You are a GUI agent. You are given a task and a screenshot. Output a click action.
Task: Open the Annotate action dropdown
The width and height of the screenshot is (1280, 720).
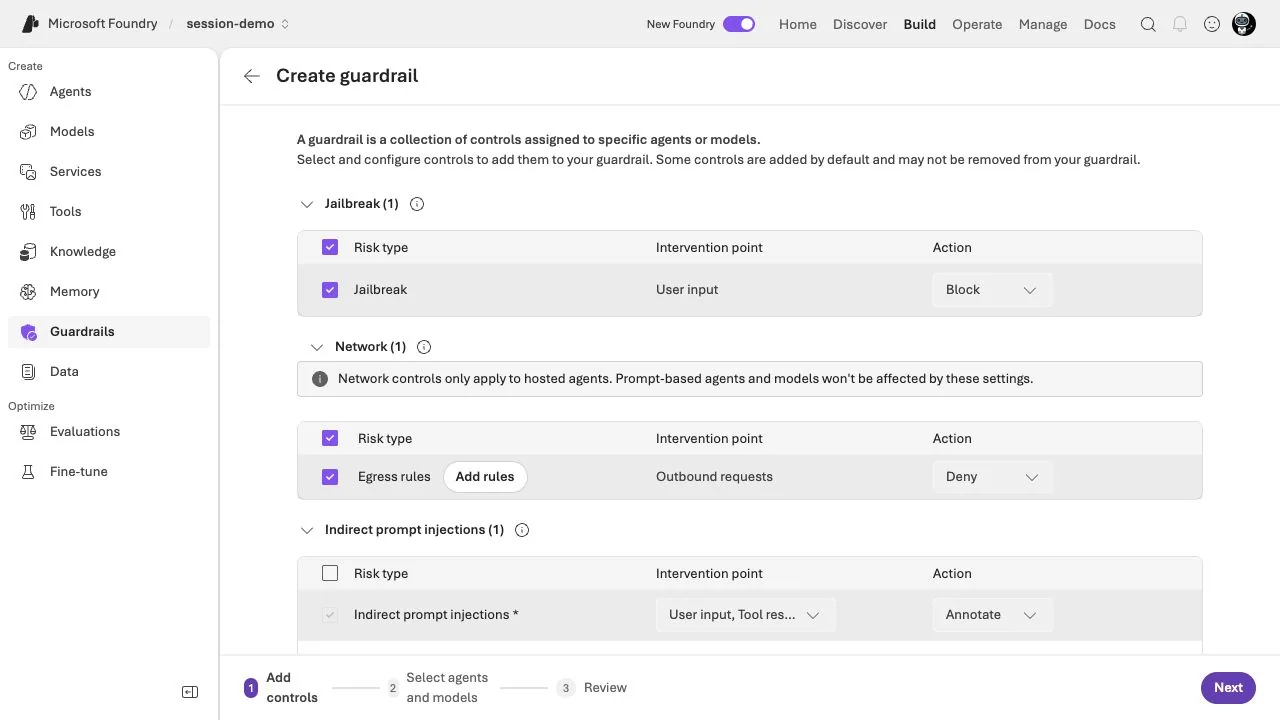[x=992, y=615]
